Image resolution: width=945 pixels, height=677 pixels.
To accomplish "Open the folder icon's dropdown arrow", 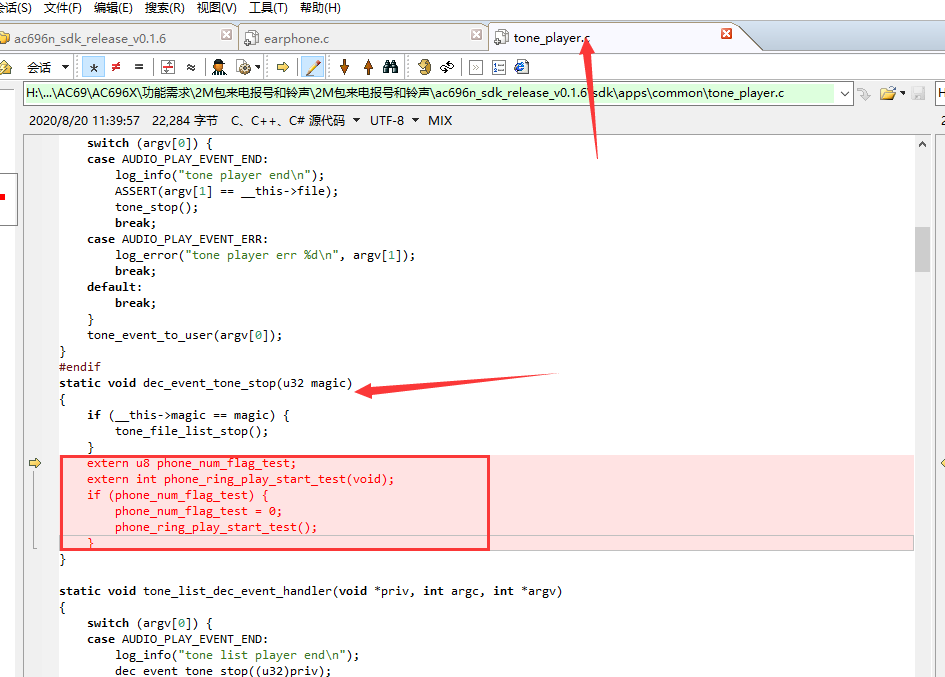I will [x=902, y=93].
